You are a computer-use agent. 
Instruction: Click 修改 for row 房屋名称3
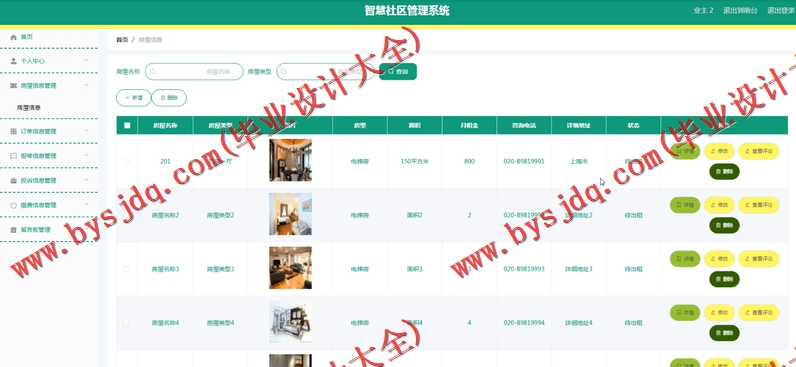(x=719, y=259)
